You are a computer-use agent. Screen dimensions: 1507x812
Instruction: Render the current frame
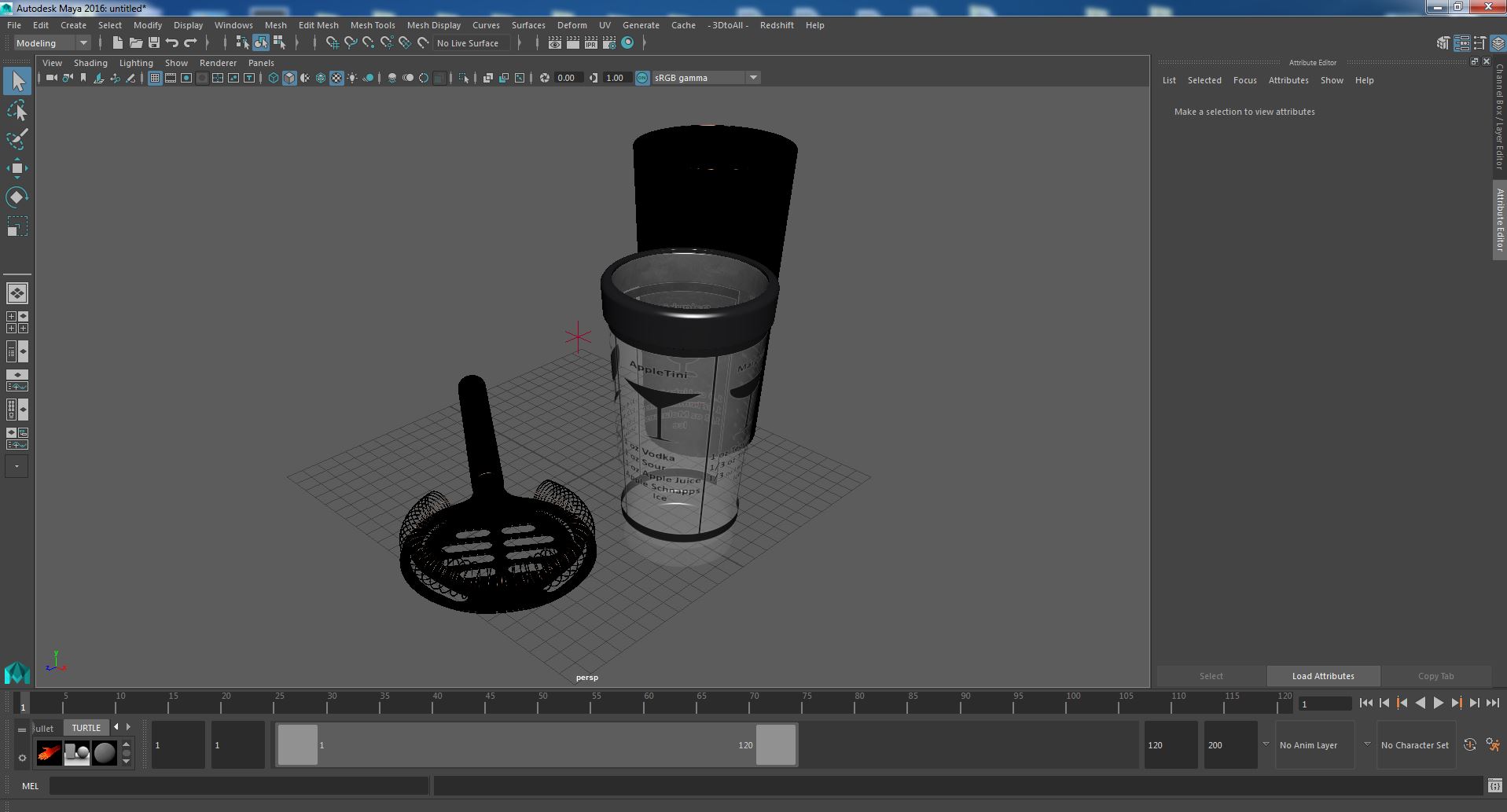(x=572, y=43)
